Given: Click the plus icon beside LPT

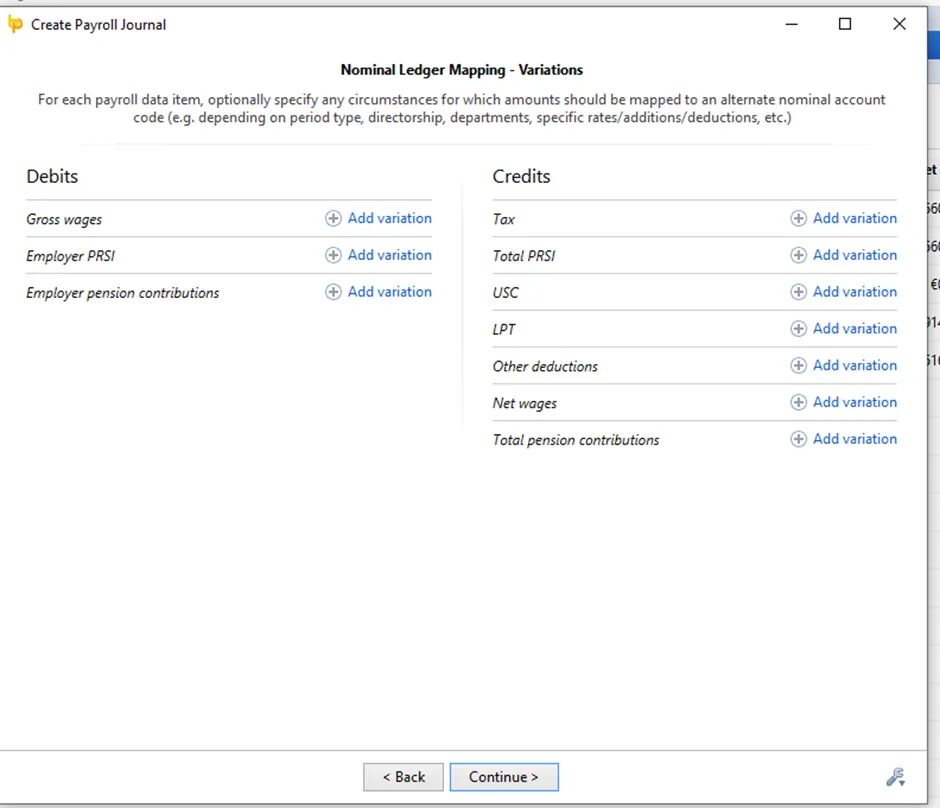Looking at the screenshot, I should (x=799, y=328).
